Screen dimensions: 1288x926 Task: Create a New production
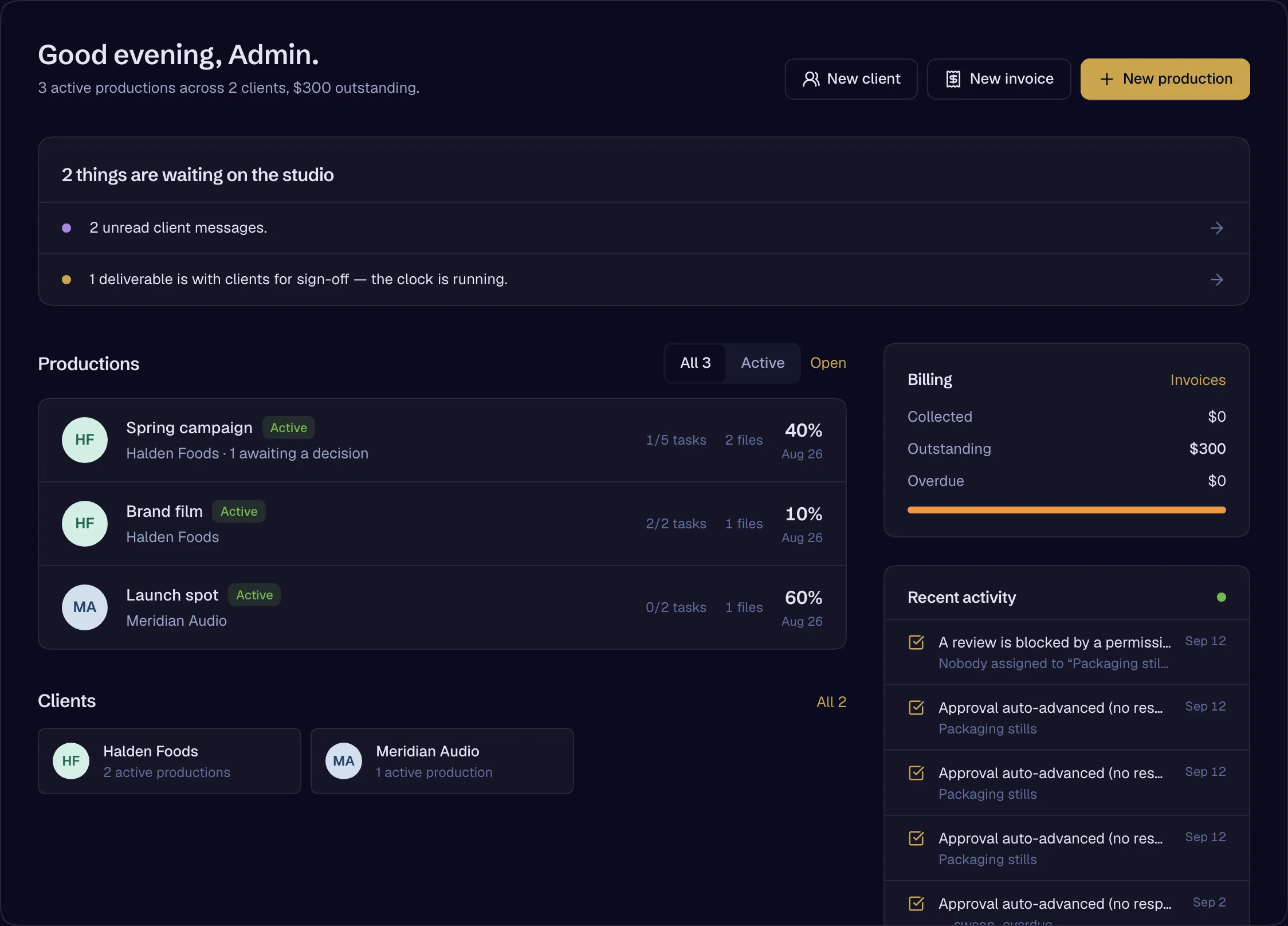coord(1165,79)
